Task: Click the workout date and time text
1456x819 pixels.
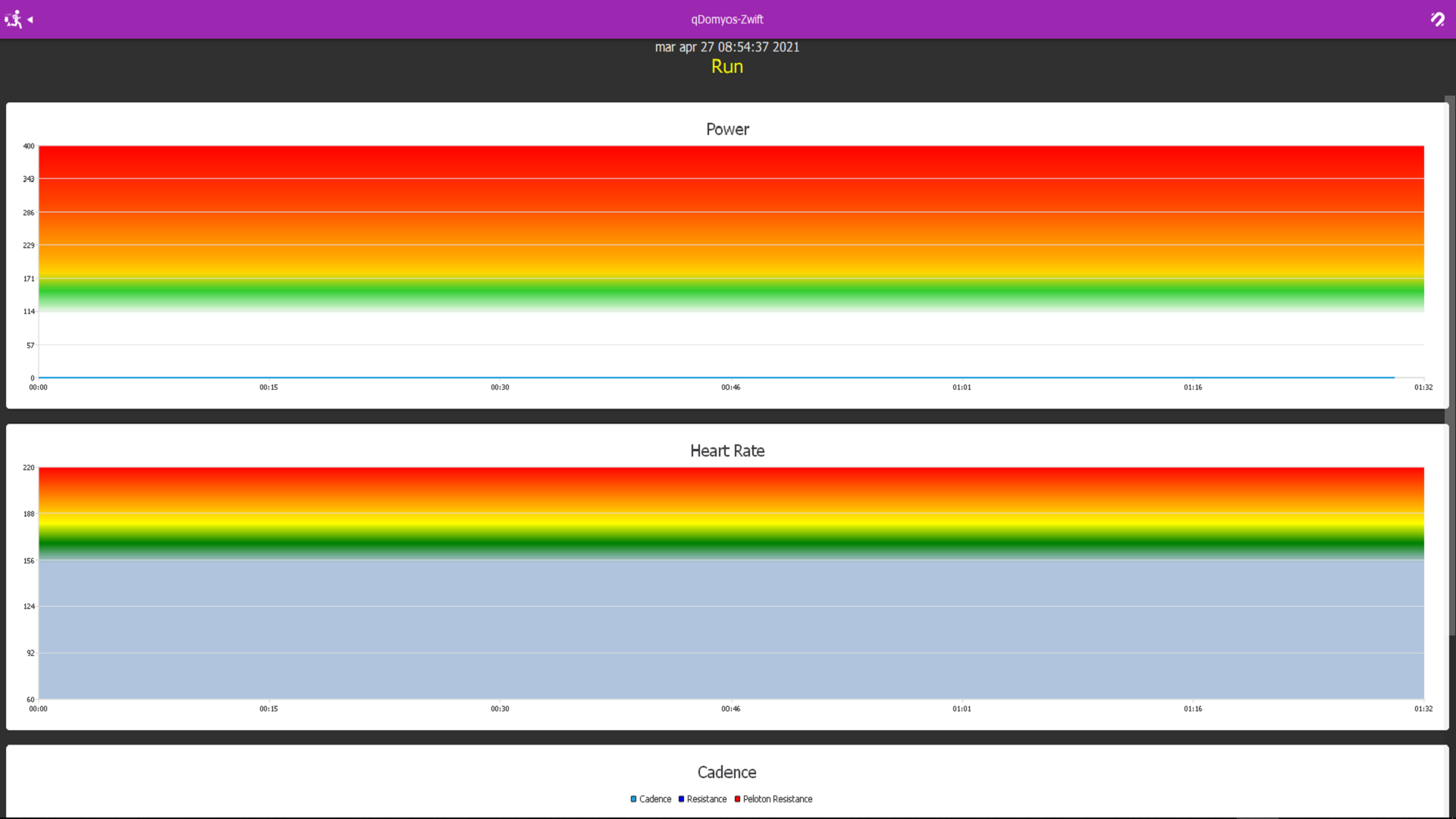Action: coord(726,47)
